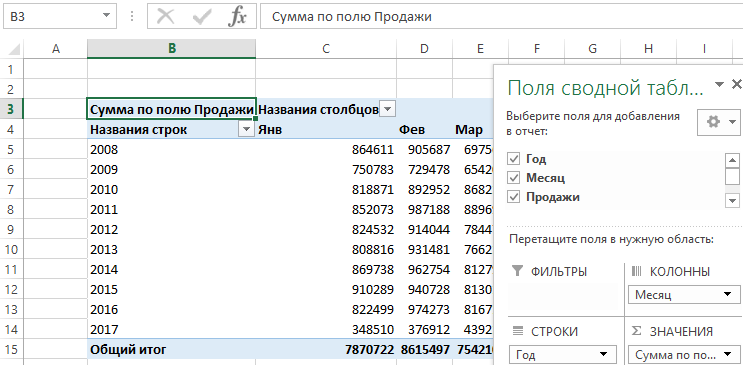743x365 pixels.
Task: Select row 15 header
Action: click(x=11, y=350)
